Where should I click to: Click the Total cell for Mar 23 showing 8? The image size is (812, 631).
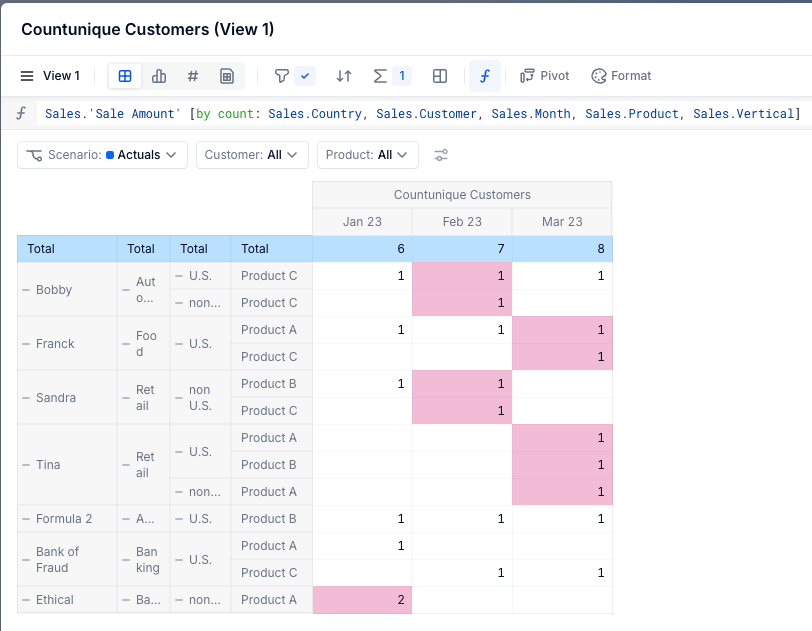click(x=562, y=249)
